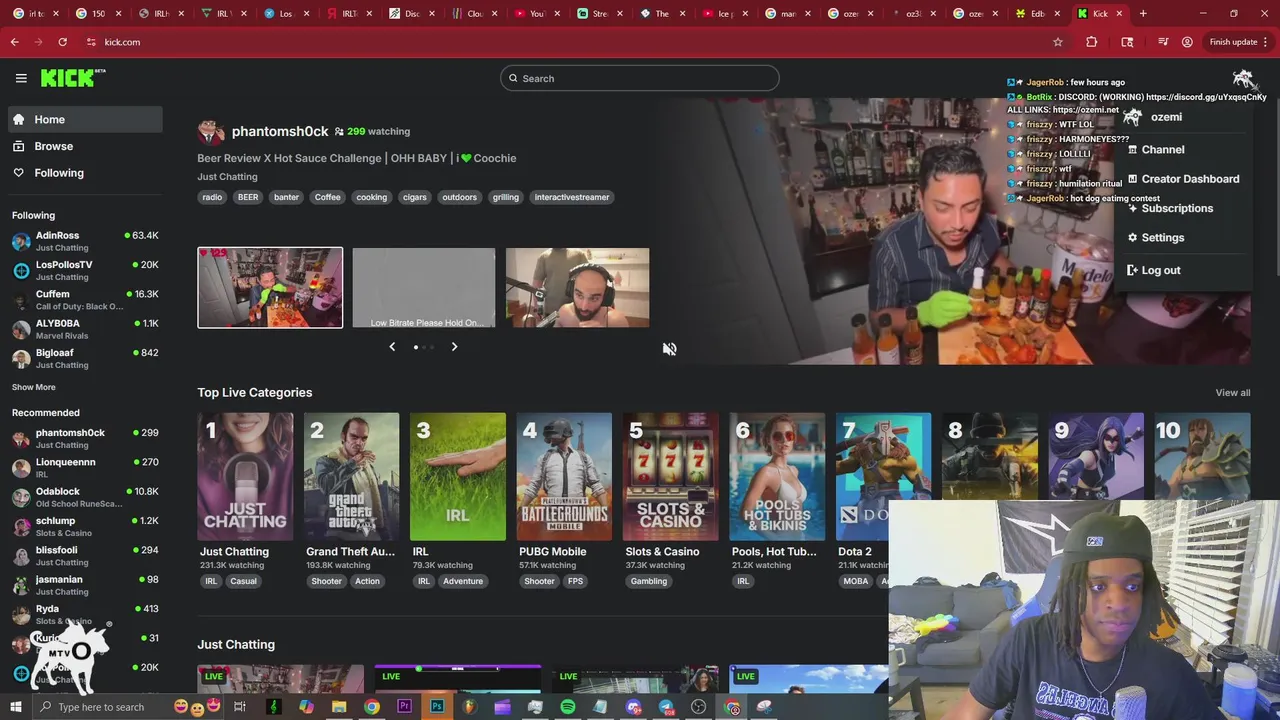The image size is (1280, 720).
Task: Open LosPollosTV followed channel
Action: 85,270
